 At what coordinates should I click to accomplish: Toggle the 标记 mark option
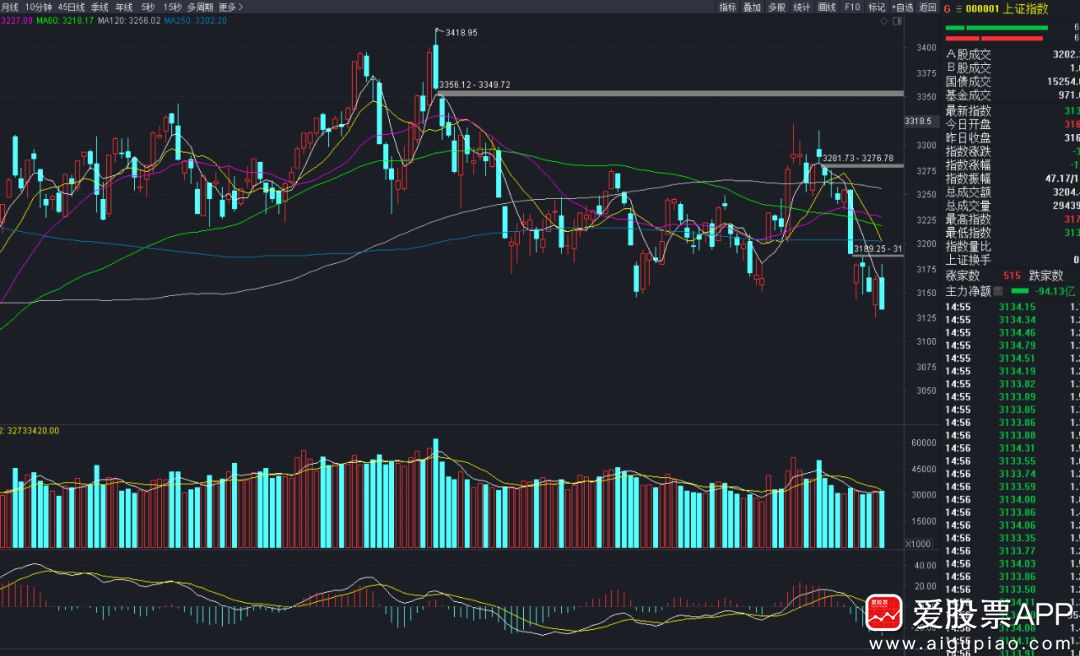pyautogui.click(x=876, y=7)
